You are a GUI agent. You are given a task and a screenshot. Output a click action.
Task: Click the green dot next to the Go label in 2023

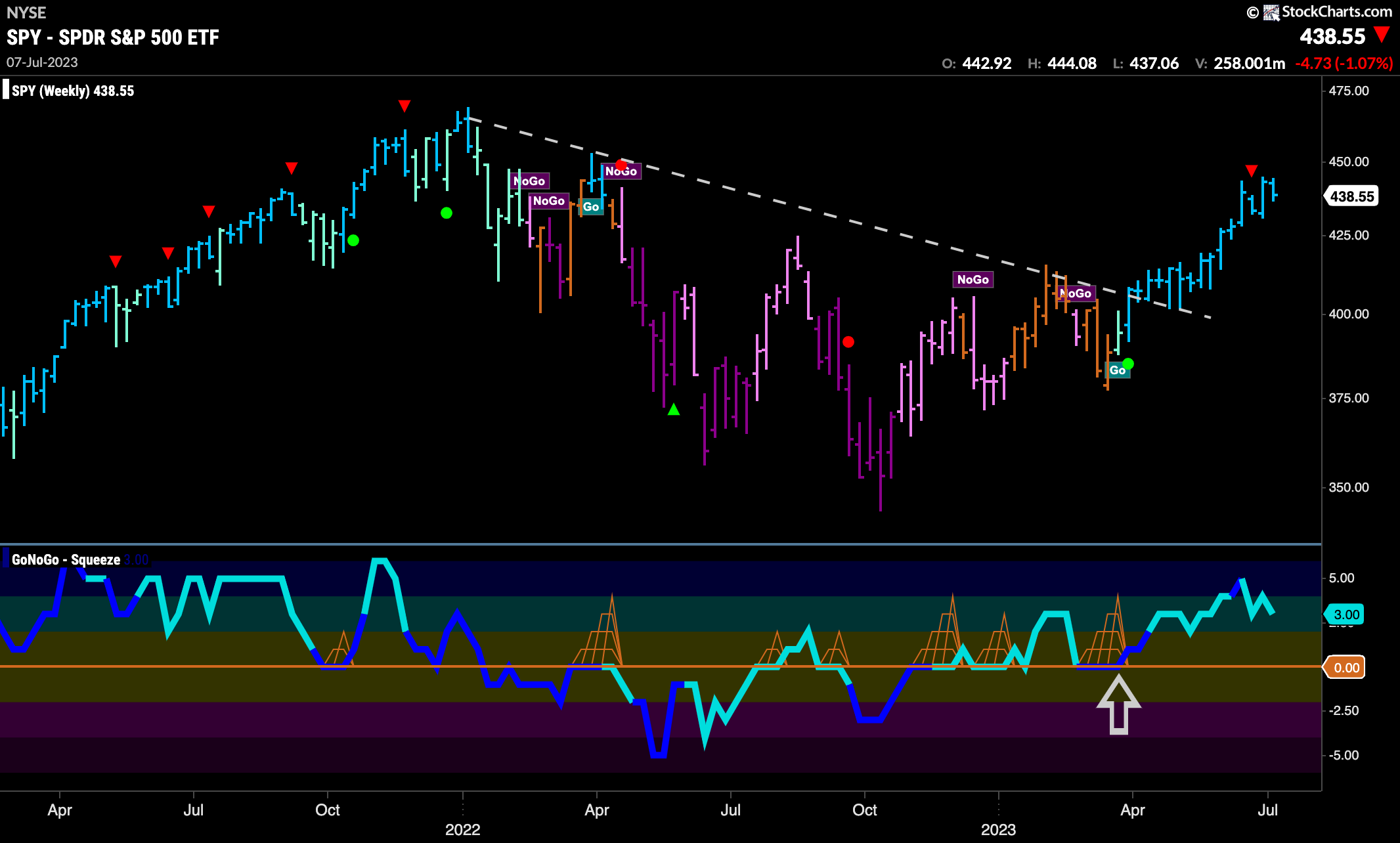(1128, 364)
